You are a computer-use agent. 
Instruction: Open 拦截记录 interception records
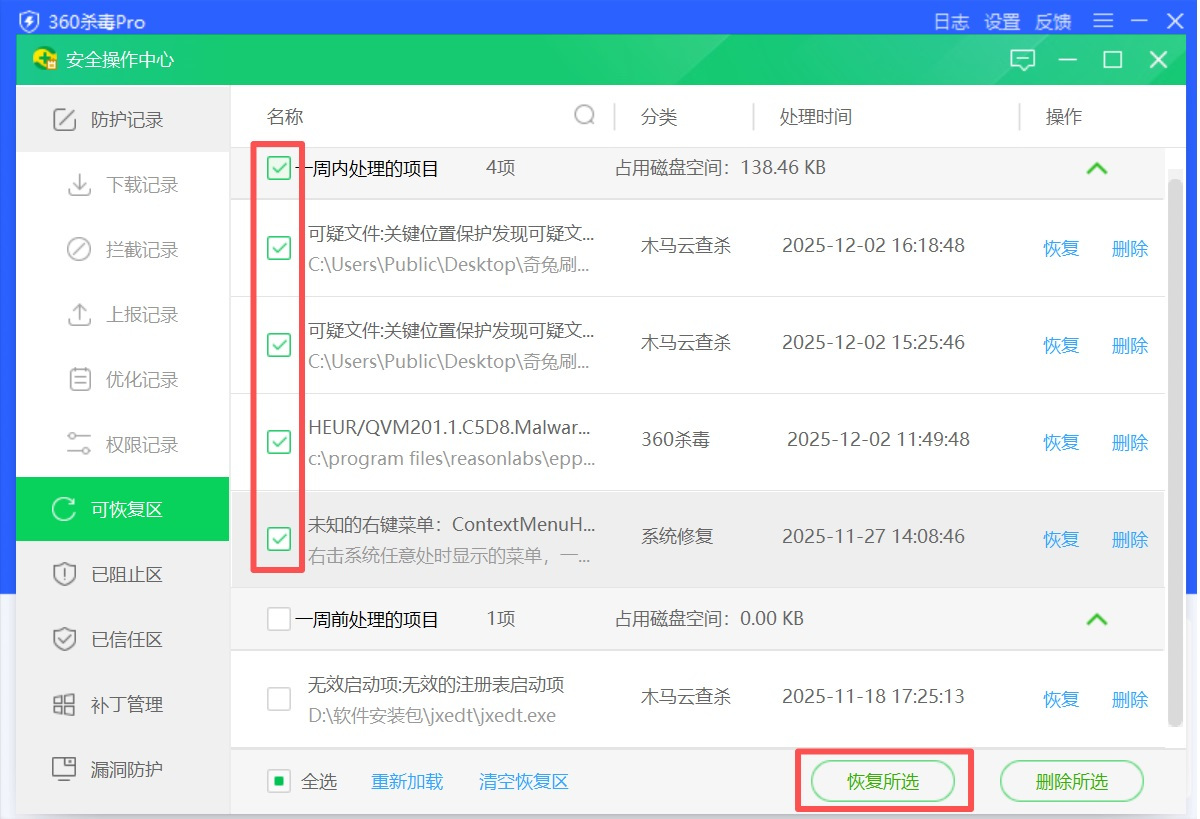pos(141,250)
